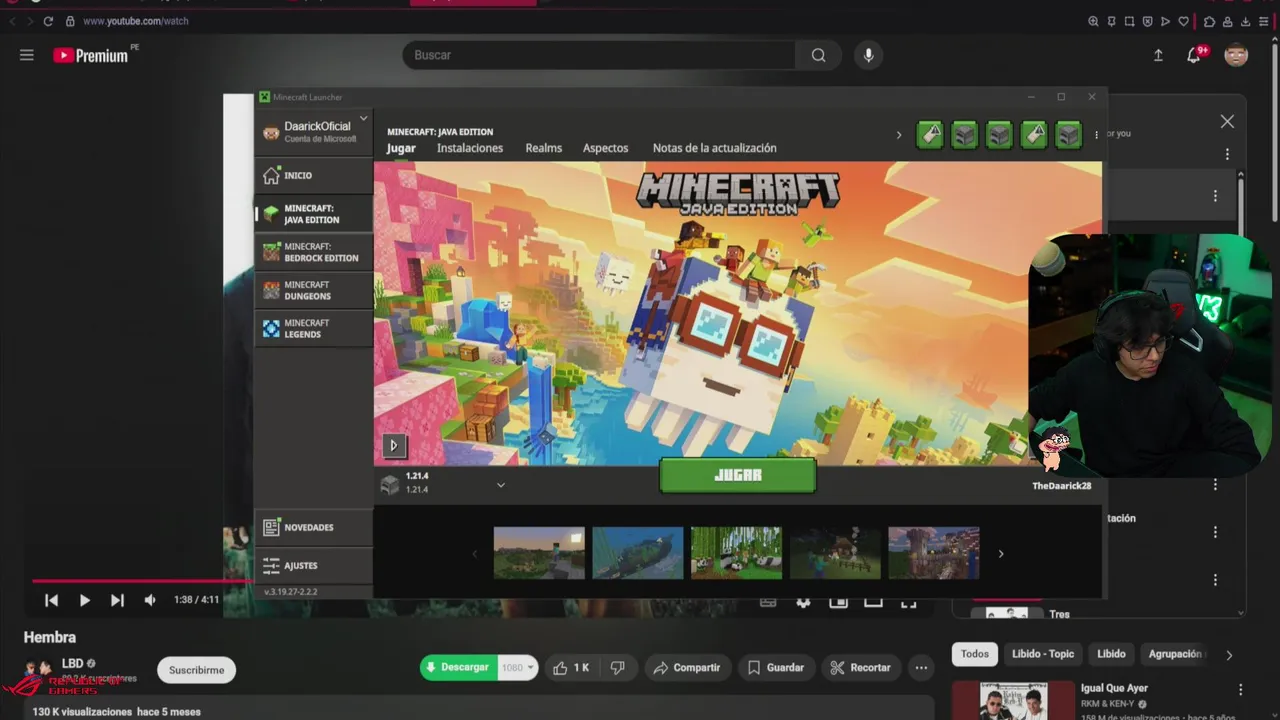Click the YouTube search input field

coord(600,55)
